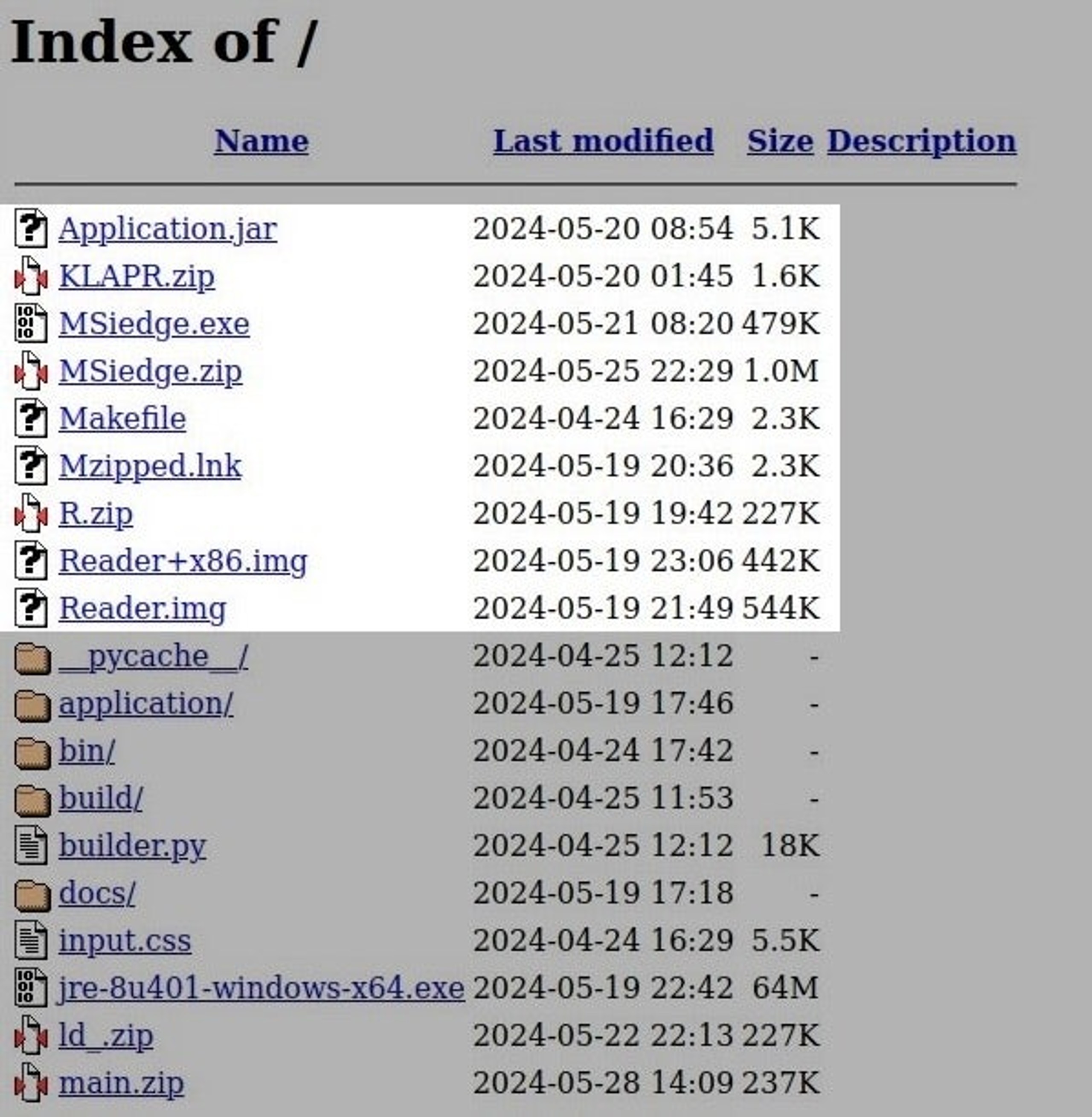This screenshot has width=1092, height=1117.
Task: Click the archive icon next to R.zip
Action: 31,513
